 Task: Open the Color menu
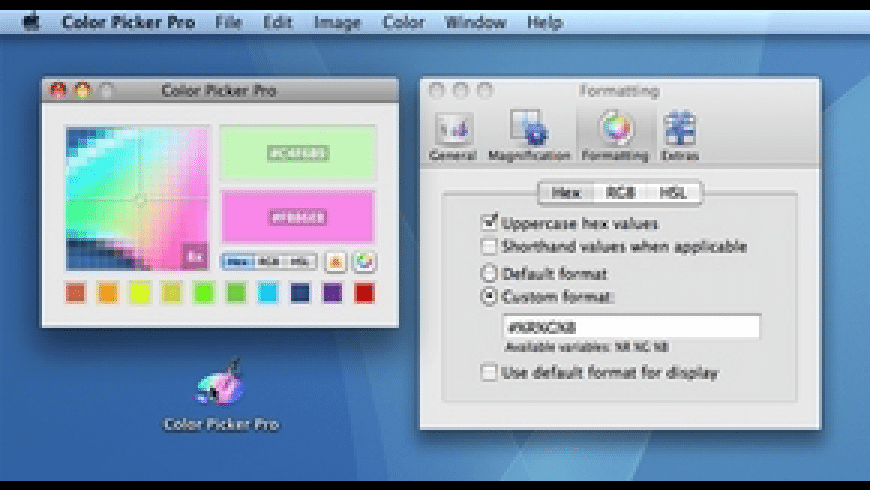(403, 22)
